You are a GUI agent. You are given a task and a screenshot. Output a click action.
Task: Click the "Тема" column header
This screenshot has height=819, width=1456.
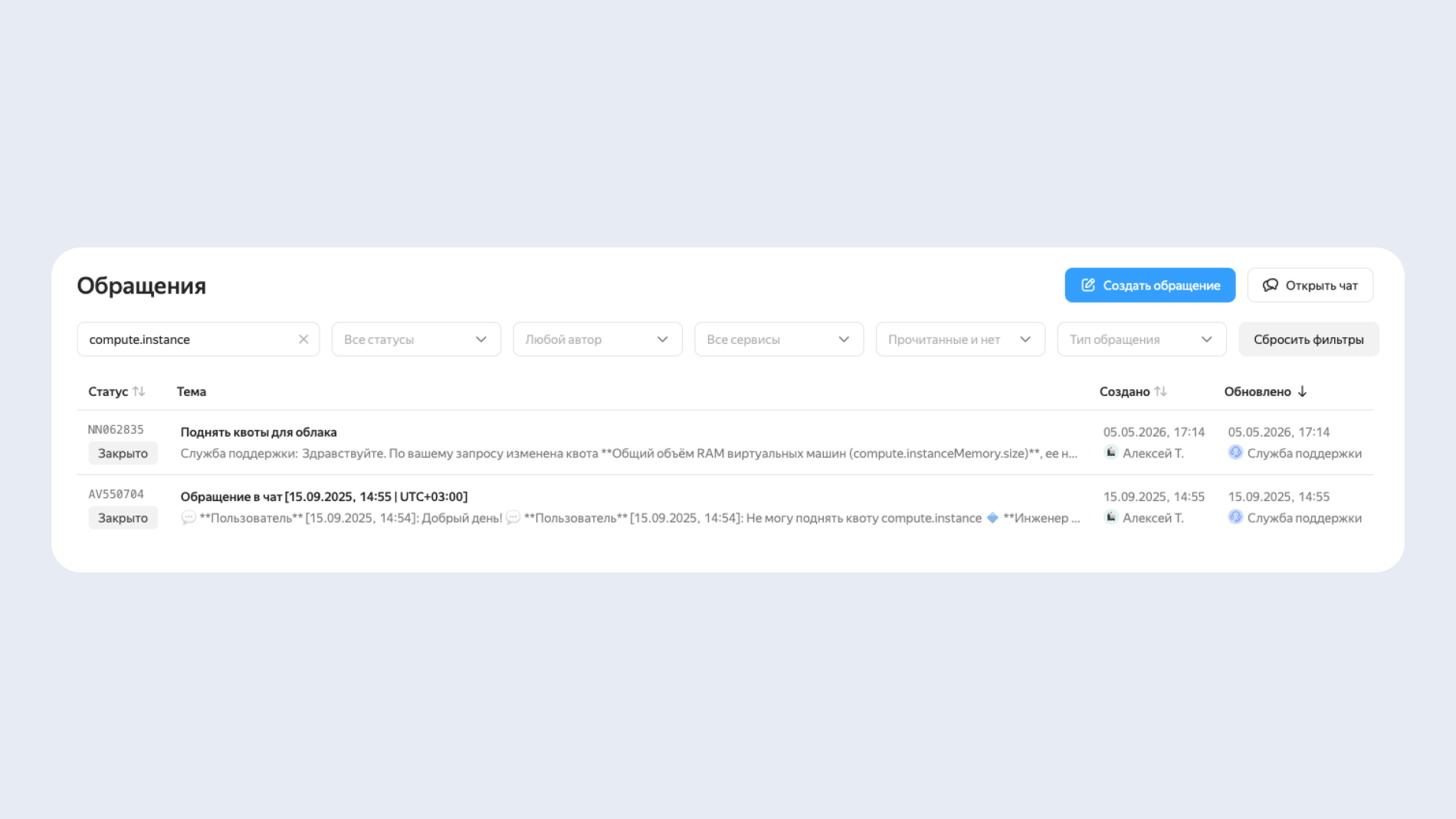(x=192, y=391)
